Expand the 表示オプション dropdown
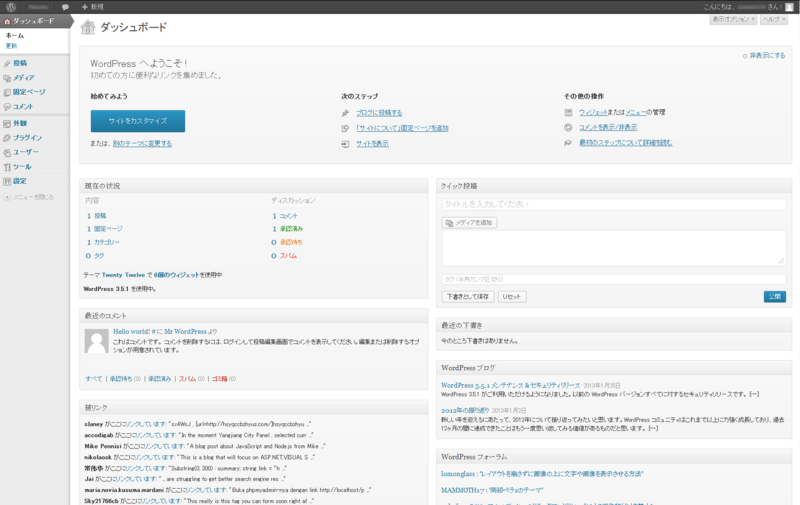The height and width of the screenshot is (505, 800). (733, 19)
